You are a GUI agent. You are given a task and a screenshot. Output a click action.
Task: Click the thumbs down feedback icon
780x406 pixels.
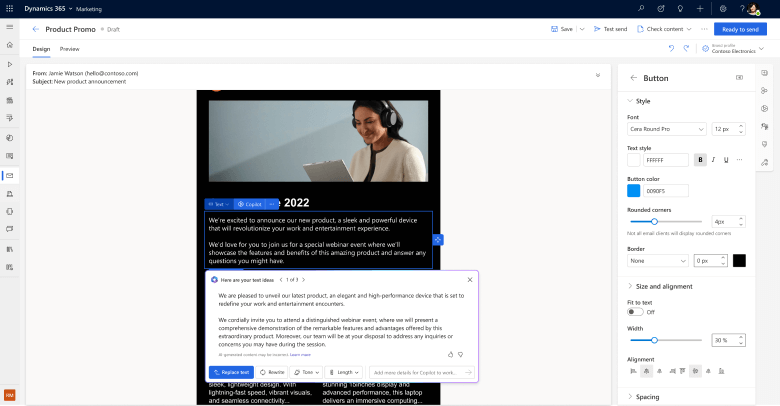click(462, 354)
